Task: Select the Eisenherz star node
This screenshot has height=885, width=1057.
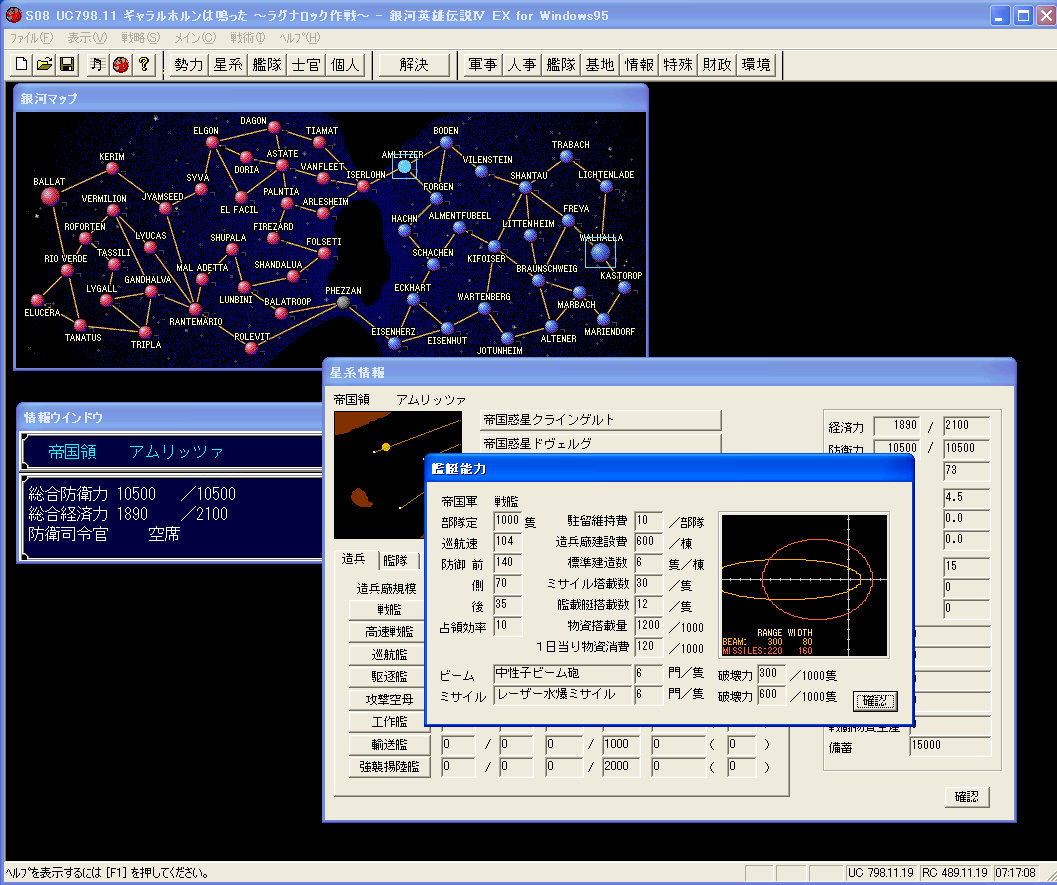Action: [394, 344]
